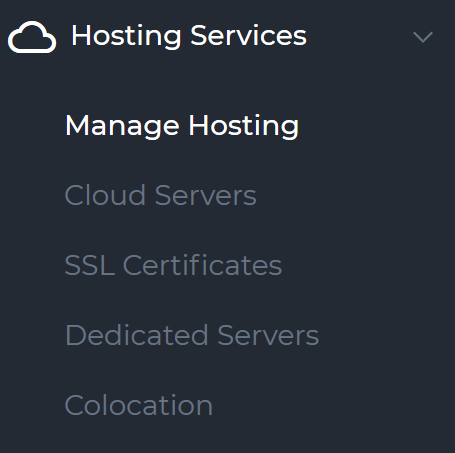Choose the highlighted Manage Hosting link

click(x=182, y=125)
